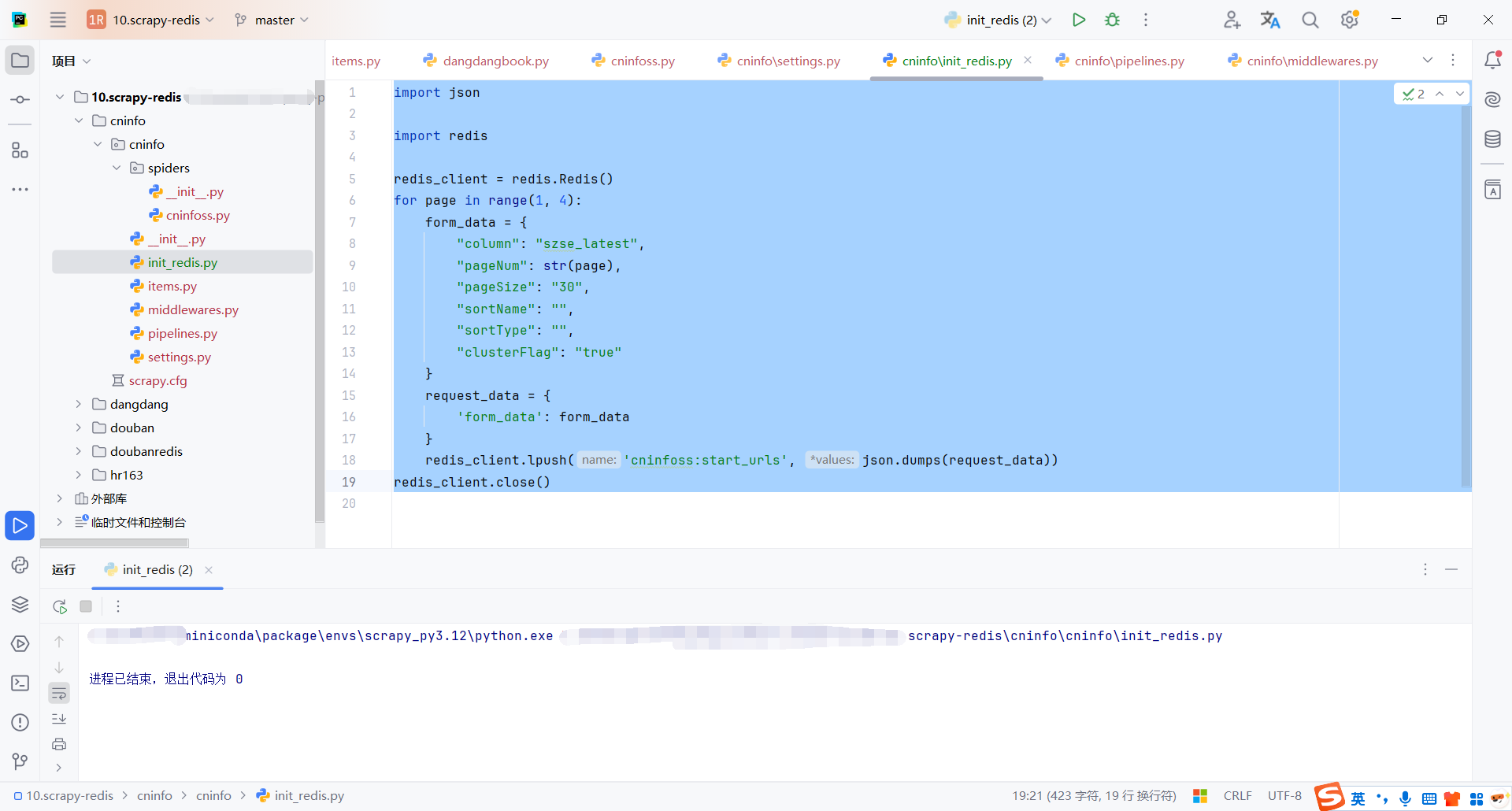
Task: Open the project view mode dropdown
Action: (71, 61)
